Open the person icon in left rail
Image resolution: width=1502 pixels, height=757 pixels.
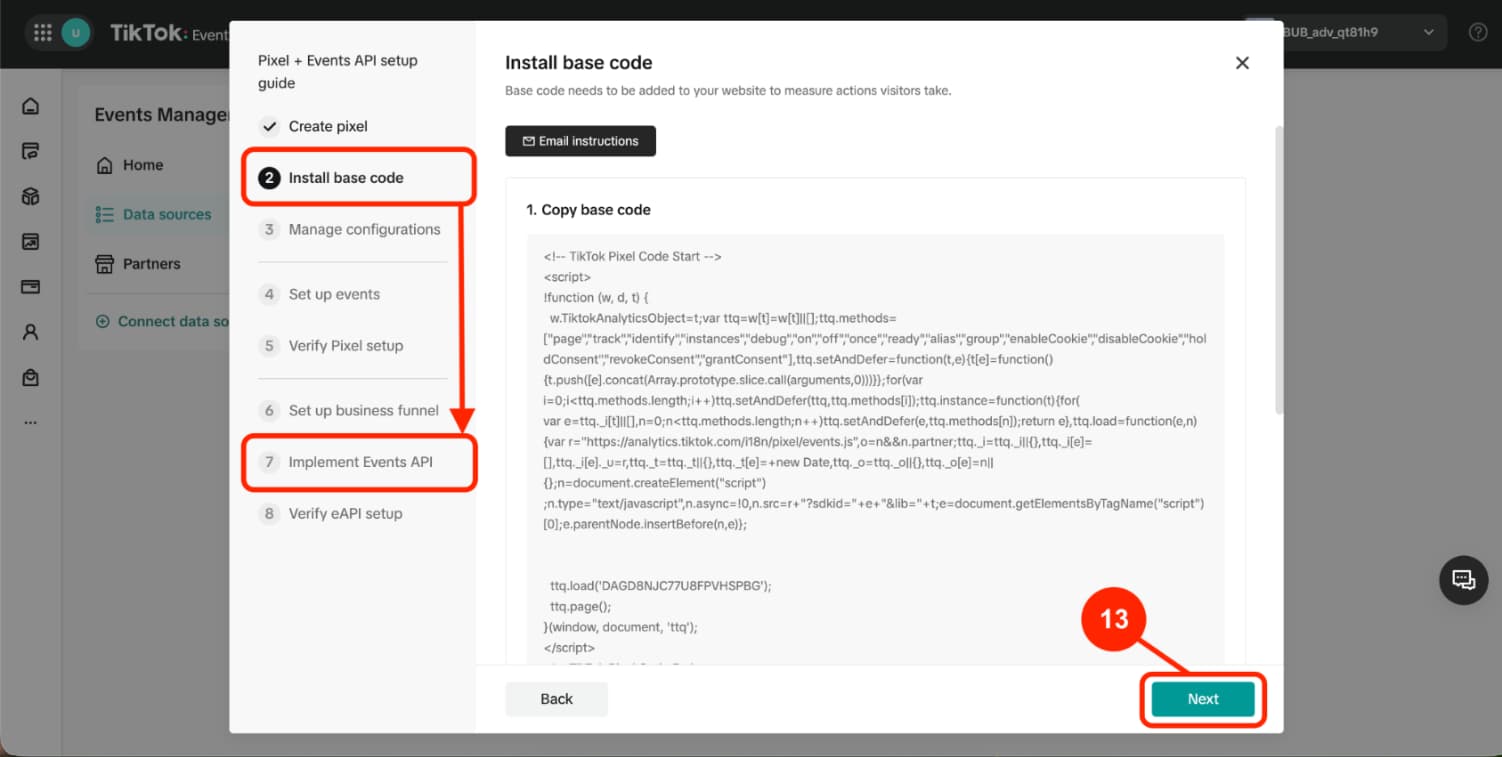click(31, 332)
